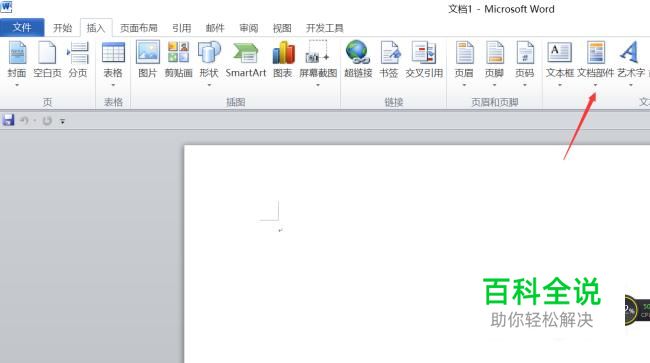650x363 pixels.
Task: Switch to the Developer (开发工具) tab
Action: pyautogui.click(x=325, y=28)
